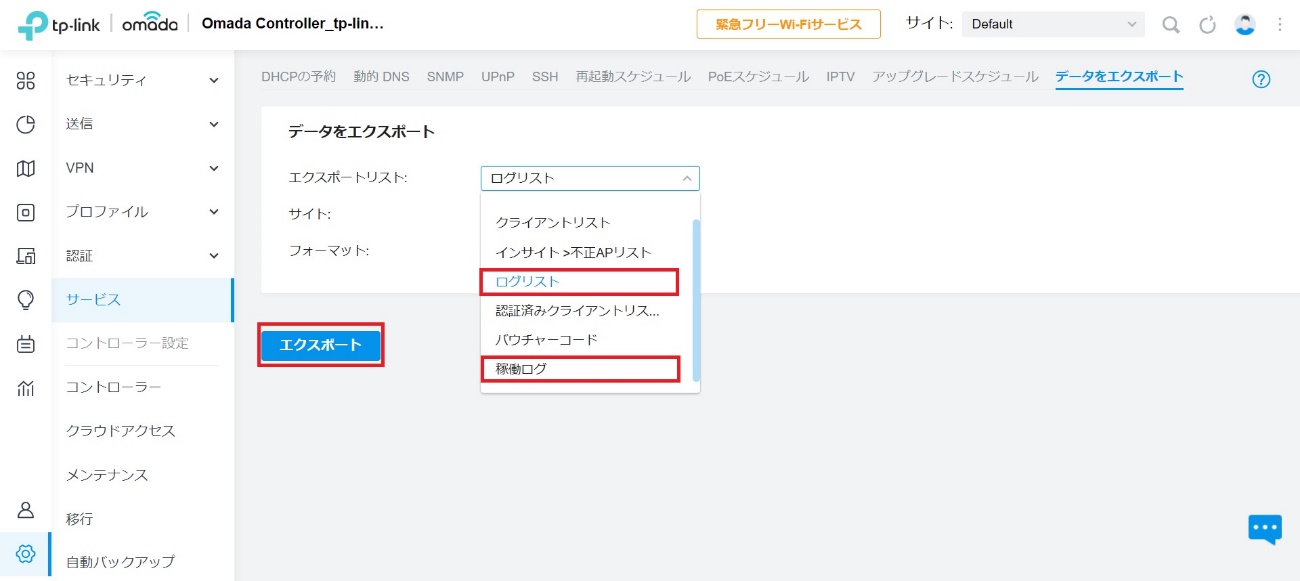Switch to the 再起動スケジュール tab
The width and height of the screenshot is (1300, 581).
633,76
